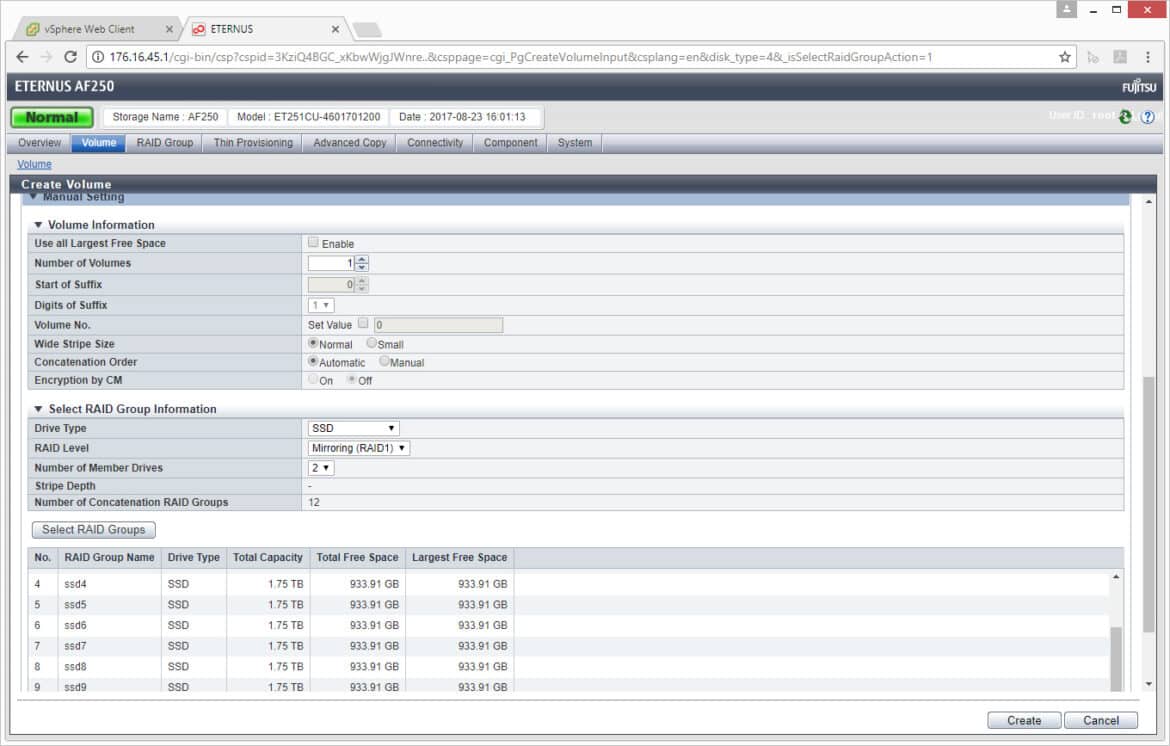Select the Volume navigation tab
This screenshot has width=1170, height=746.
point(98,142)
